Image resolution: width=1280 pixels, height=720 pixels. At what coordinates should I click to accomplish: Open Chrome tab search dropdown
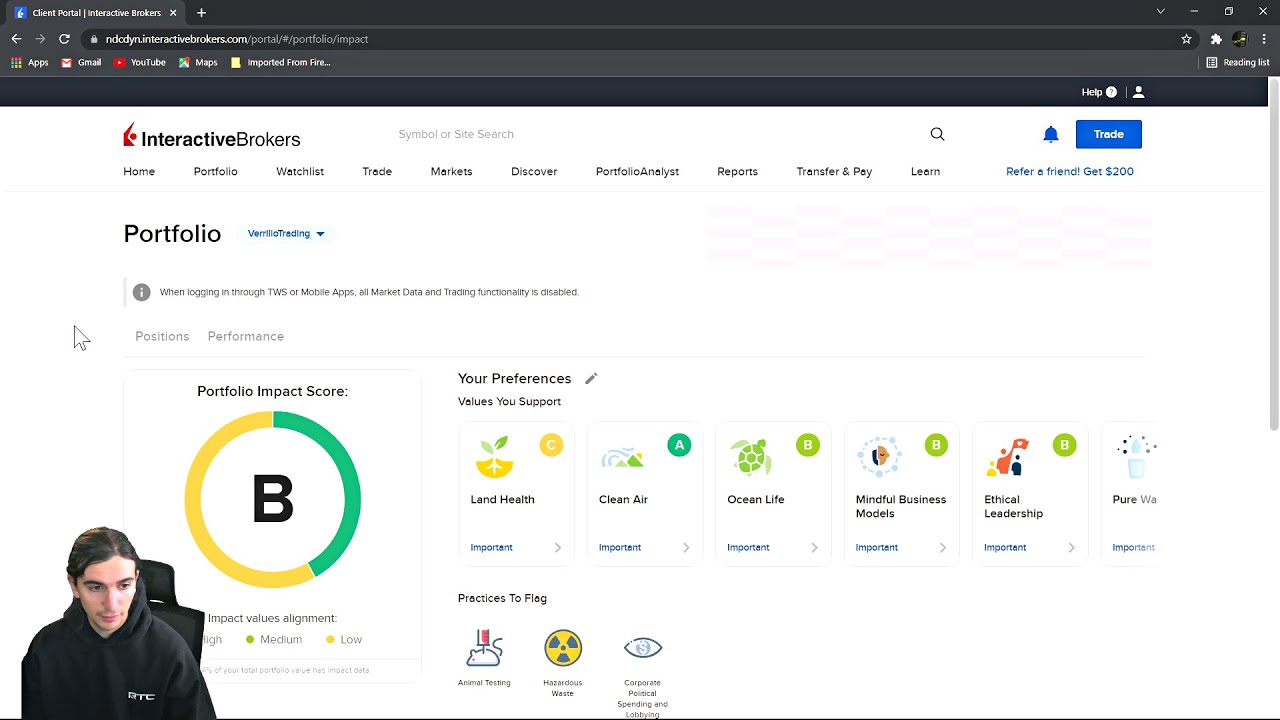click(1160, 12)
